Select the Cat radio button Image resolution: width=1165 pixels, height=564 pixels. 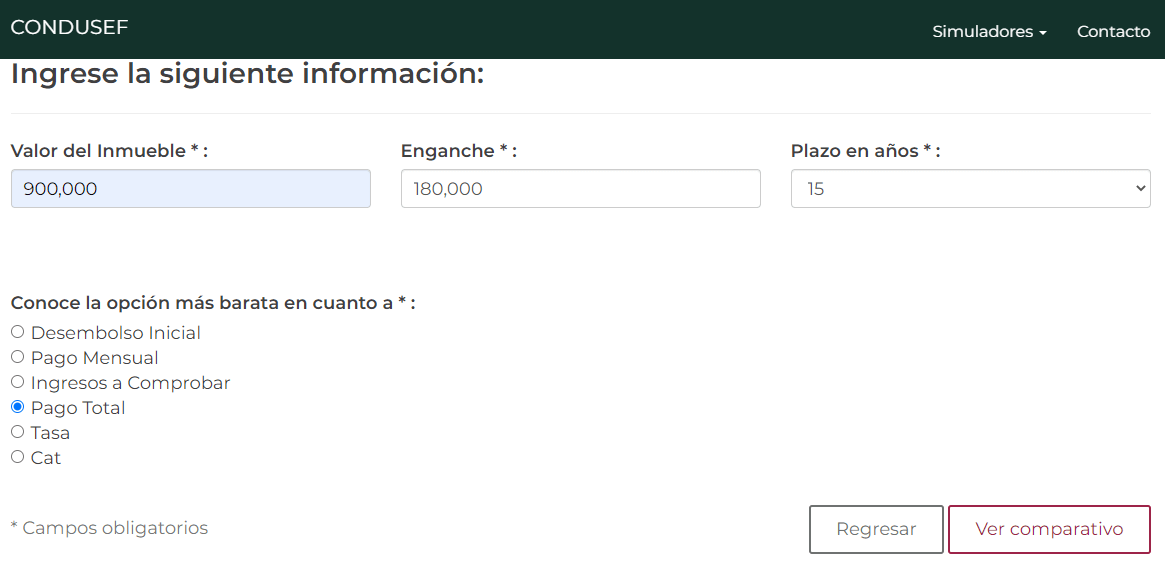pyautogui.click(x=17, y=457)
